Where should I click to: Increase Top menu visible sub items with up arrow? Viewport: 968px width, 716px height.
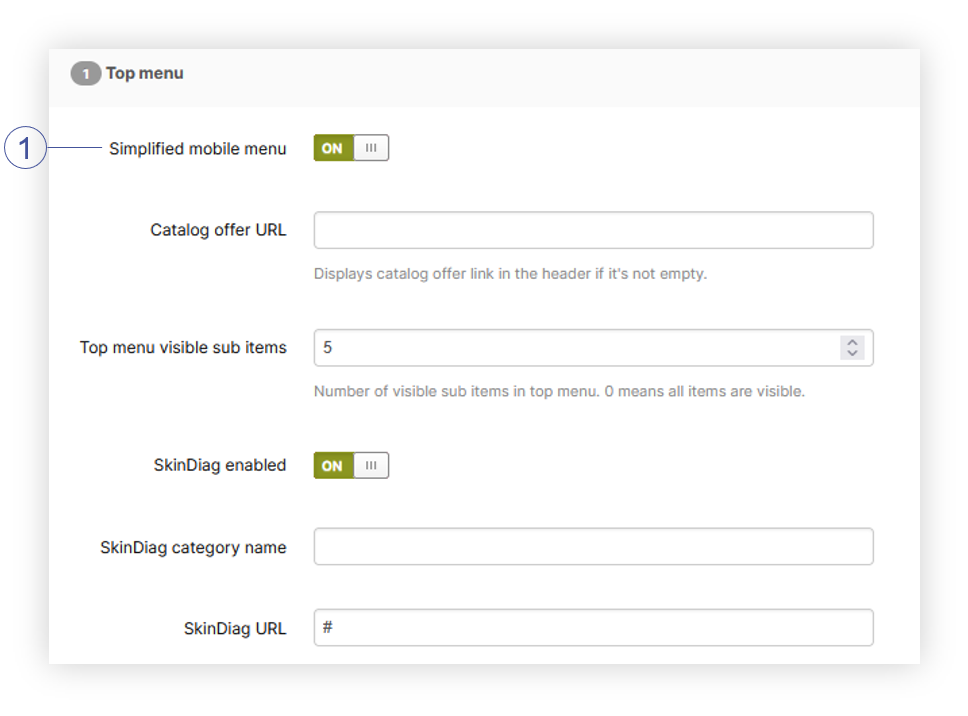(852, 342)
